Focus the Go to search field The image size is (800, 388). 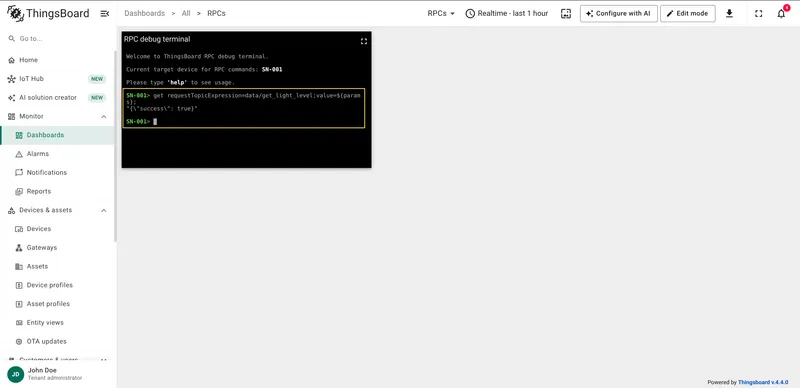[x=58, y=39]
